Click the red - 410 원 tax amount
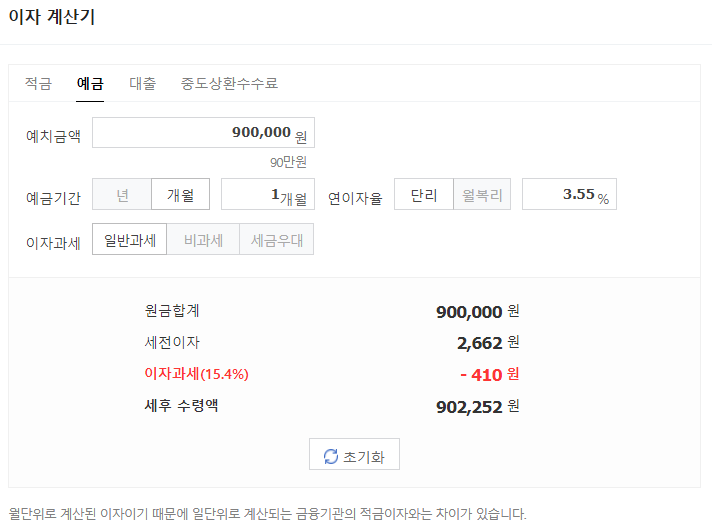 pyautogui.click(x=490, y=375)
